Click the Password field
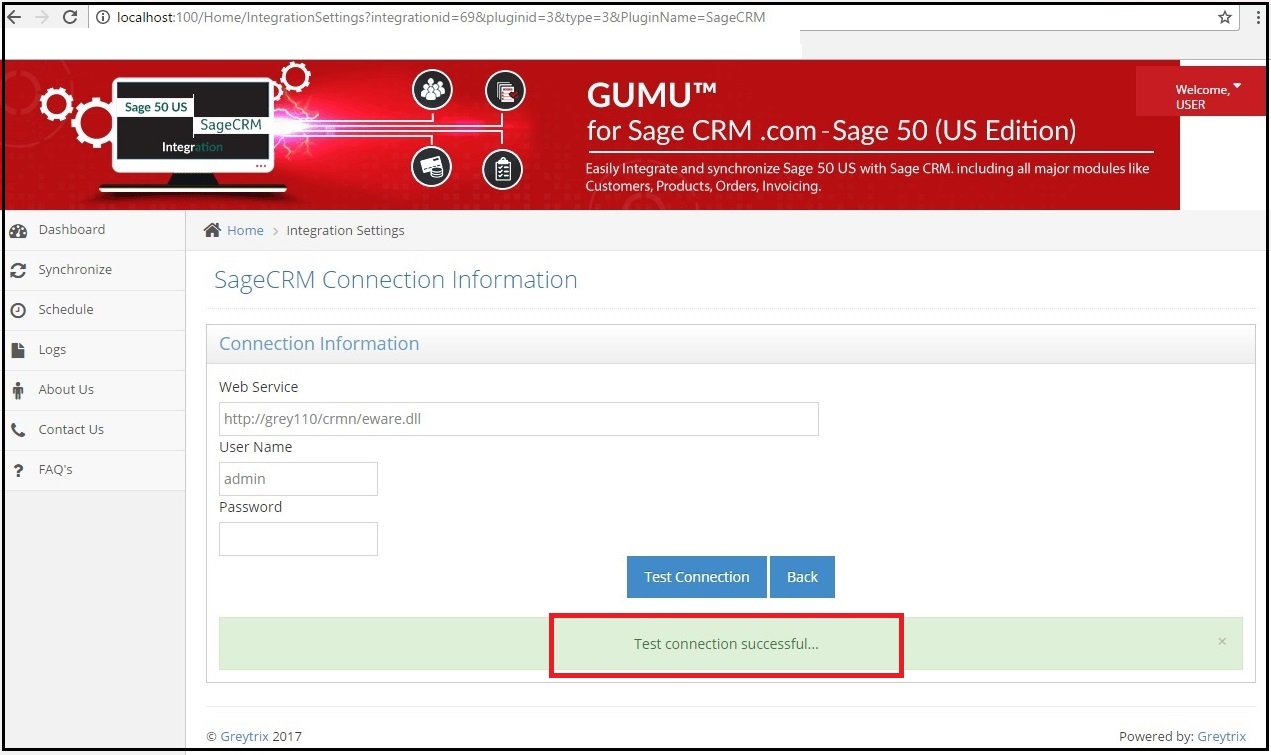Screen dimensions: 1271x755 coord(298,539)
